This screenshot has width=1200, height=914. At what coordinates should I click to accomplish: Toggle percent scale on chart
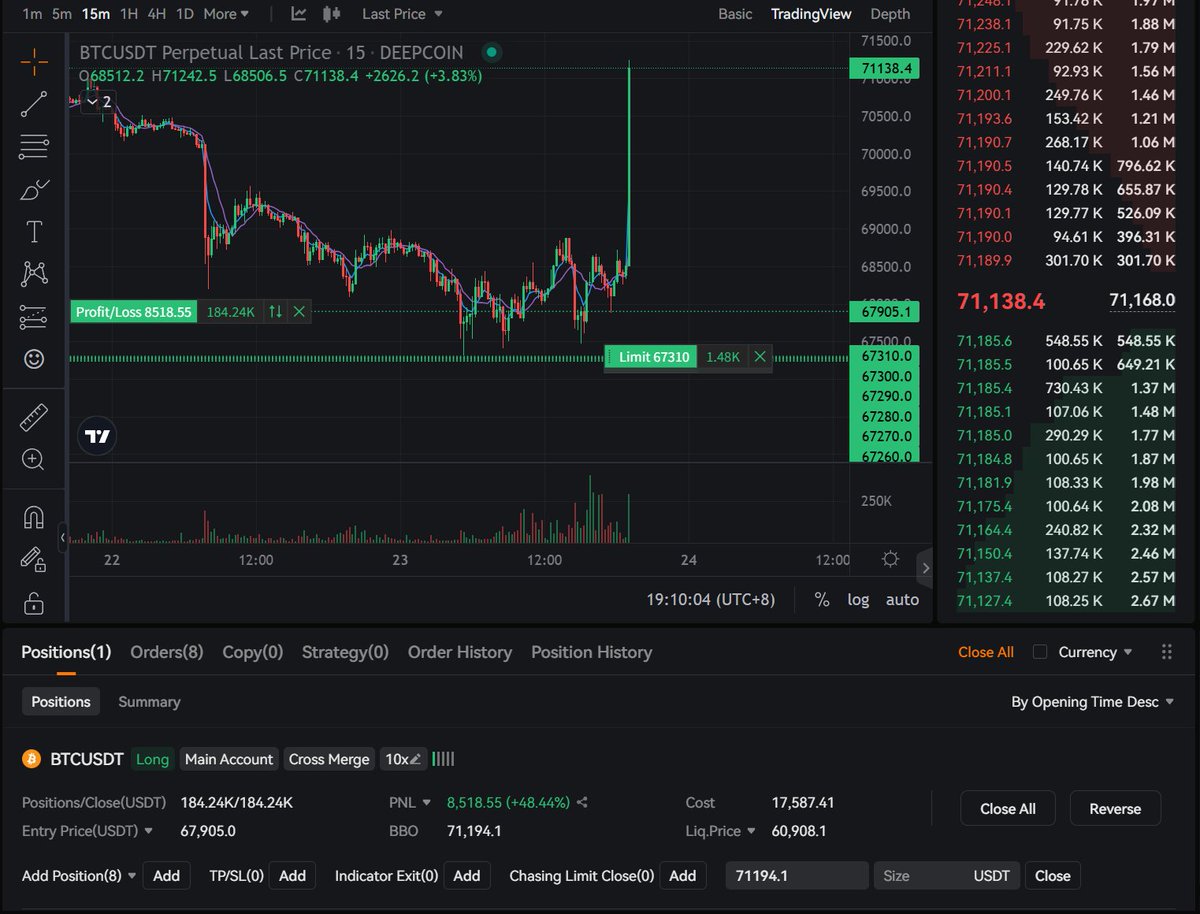[x=822, y=600]
